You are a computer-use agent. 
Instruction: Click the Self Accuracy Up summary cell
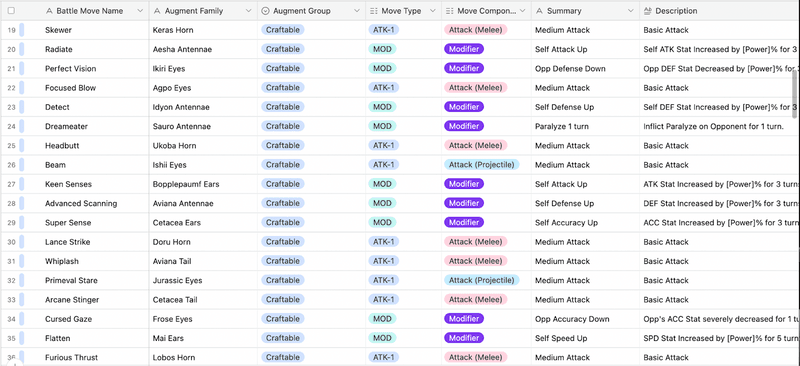pyautogui.click(x=585, y=223)
